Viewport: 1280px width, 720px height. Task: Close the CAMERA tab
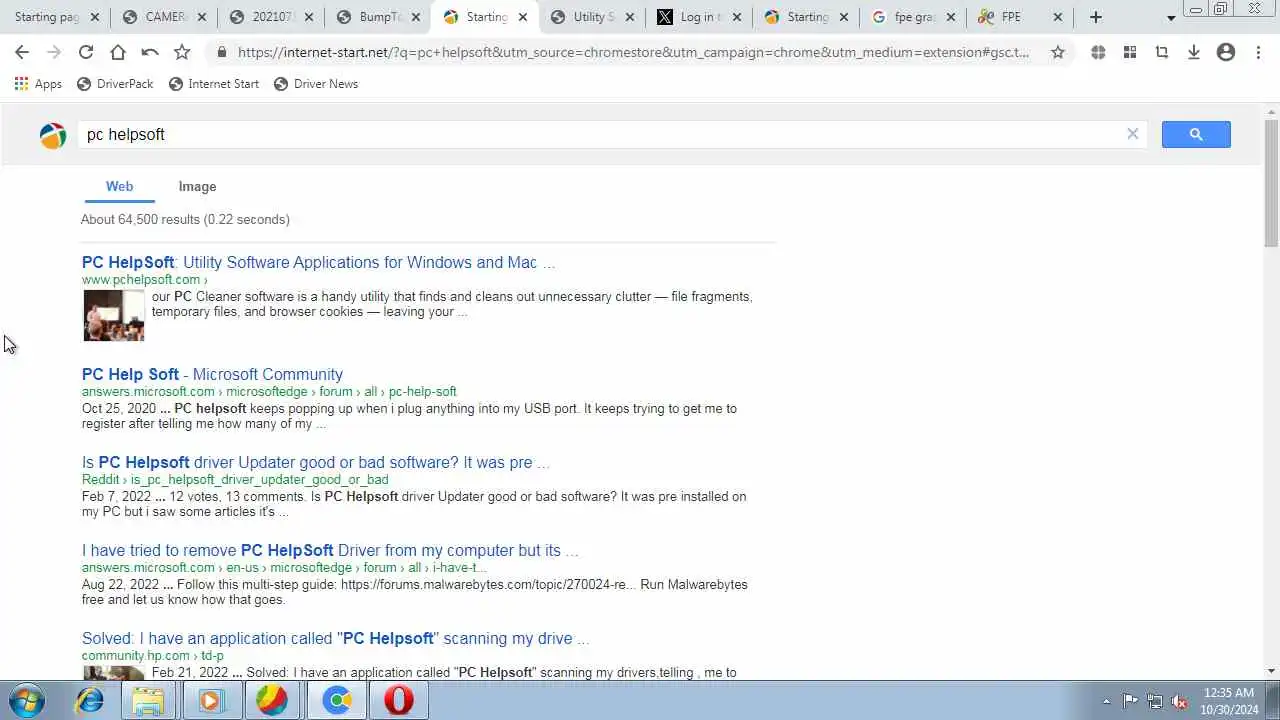pyautogui.click(x=202, y=17)
